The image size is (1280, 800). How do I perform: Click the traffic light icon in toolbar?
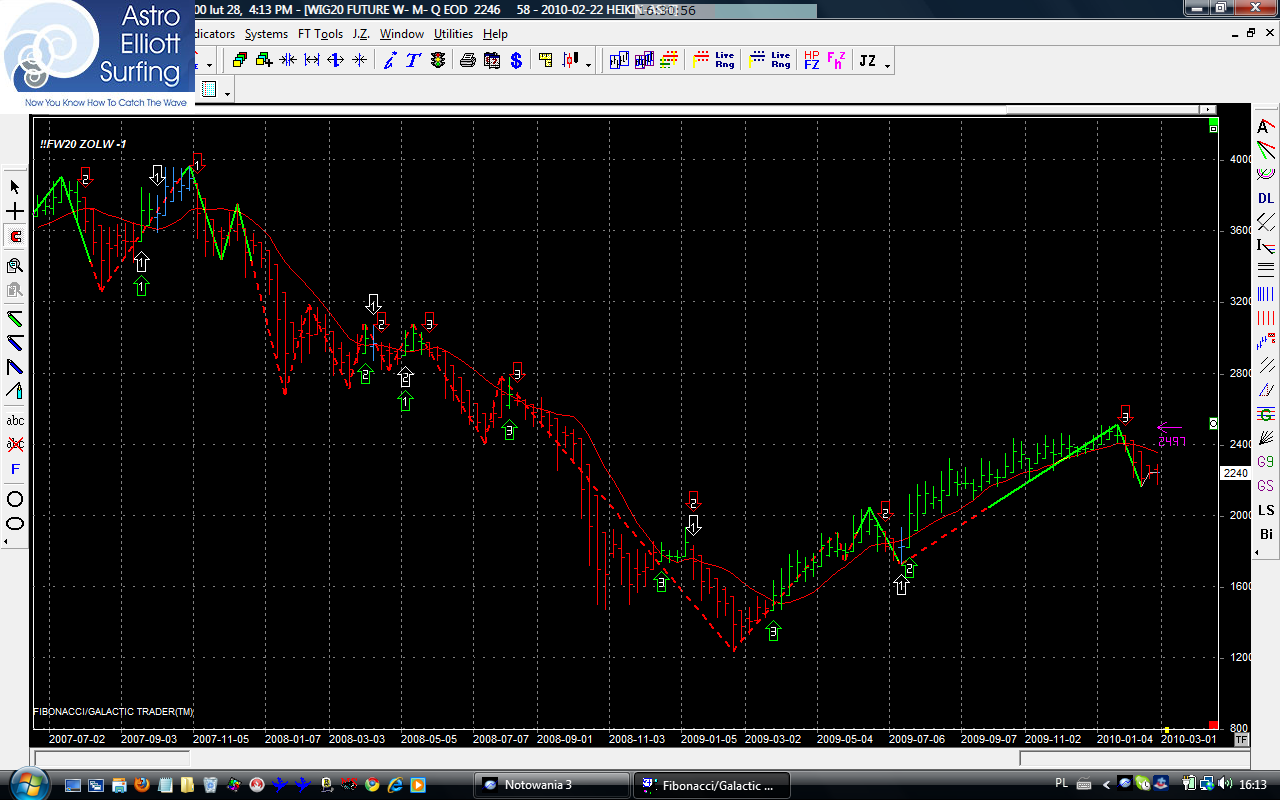tap(438, 61)
